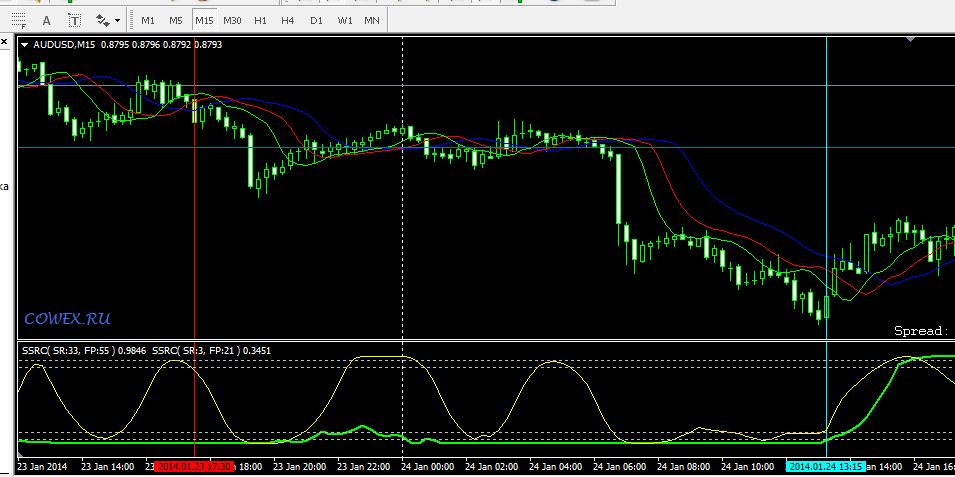Click the cyan 2014.01.24 13:15 time label

(x=826, y=467)
